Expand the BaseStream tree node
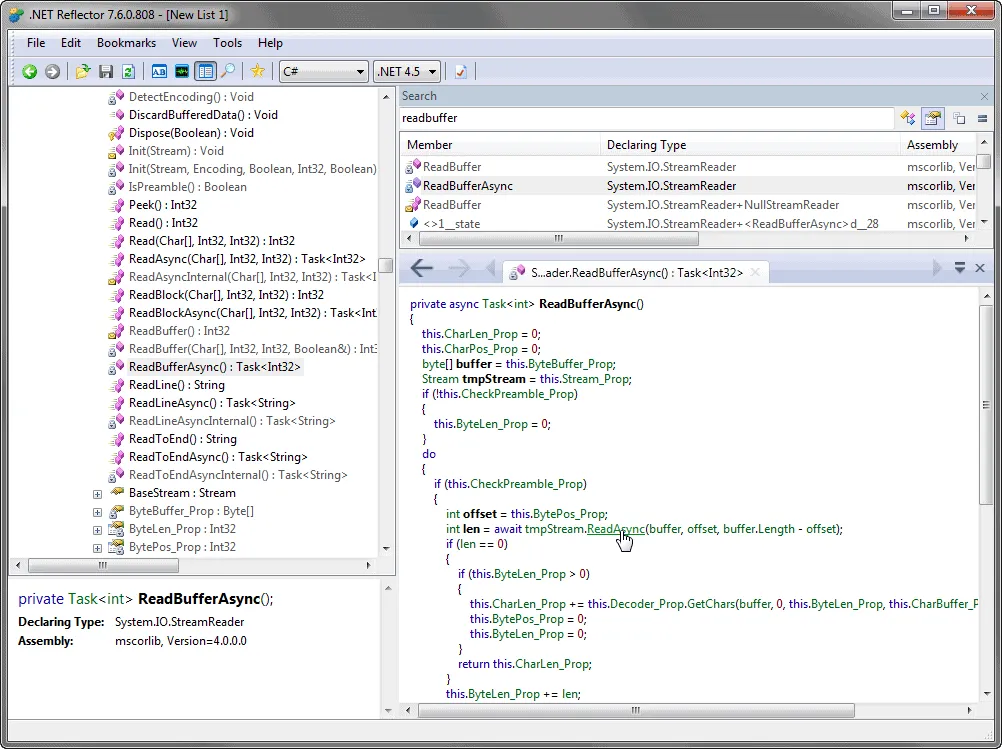Image resolution: width=1002 pixels, height=749 pixels. [96, 493]
